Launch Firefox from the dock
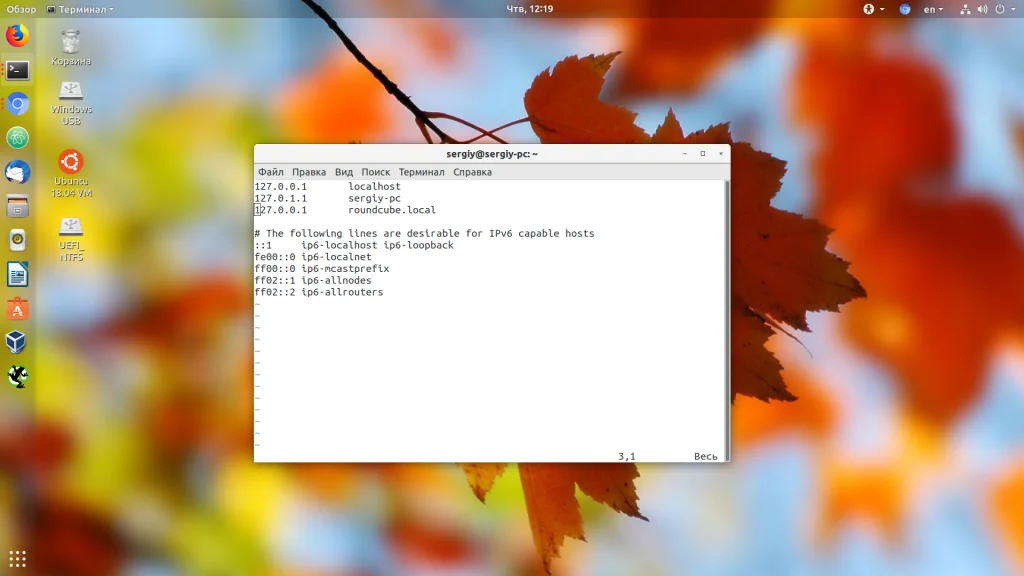Viewport: 1024px width, 576px height. pyautogui.click(x=18, y=35)
